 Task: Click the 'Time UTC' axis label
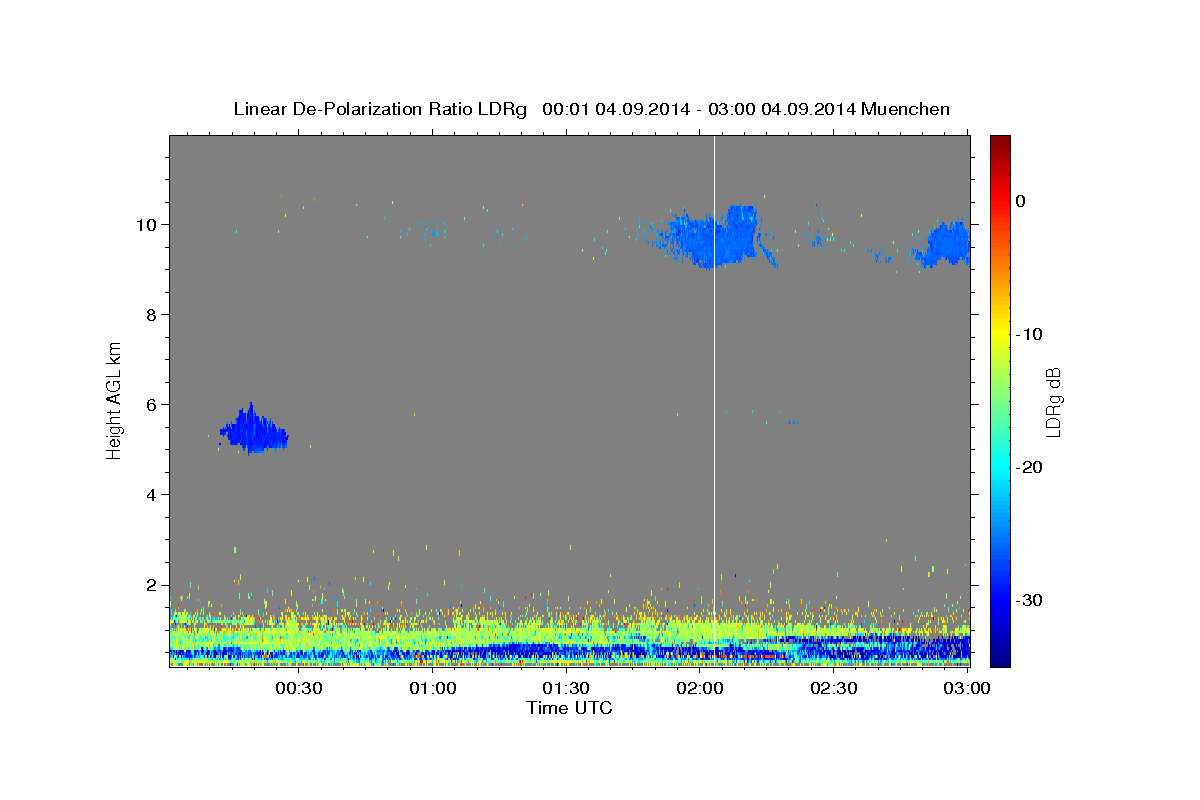click(569, 708)
